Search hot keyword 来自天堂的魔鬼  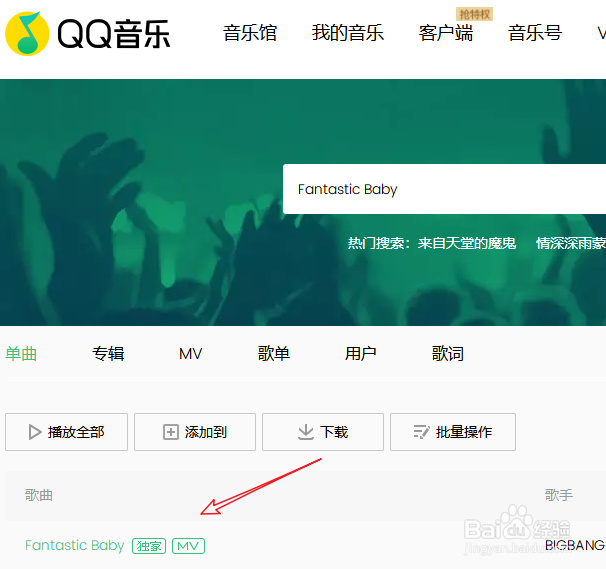(x=466, y=243)
